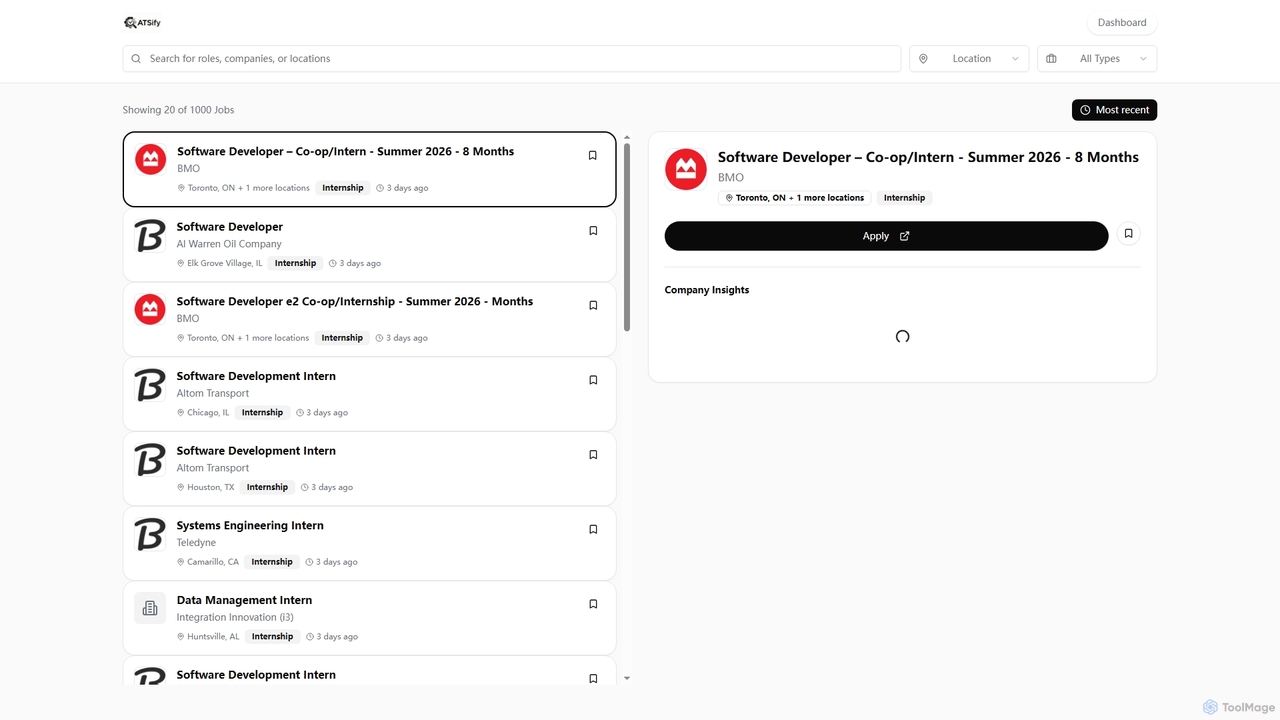Open the Dashboard page
Image resolution: width=1280 pixels, height=720 pixels.
coord(1122,22)
